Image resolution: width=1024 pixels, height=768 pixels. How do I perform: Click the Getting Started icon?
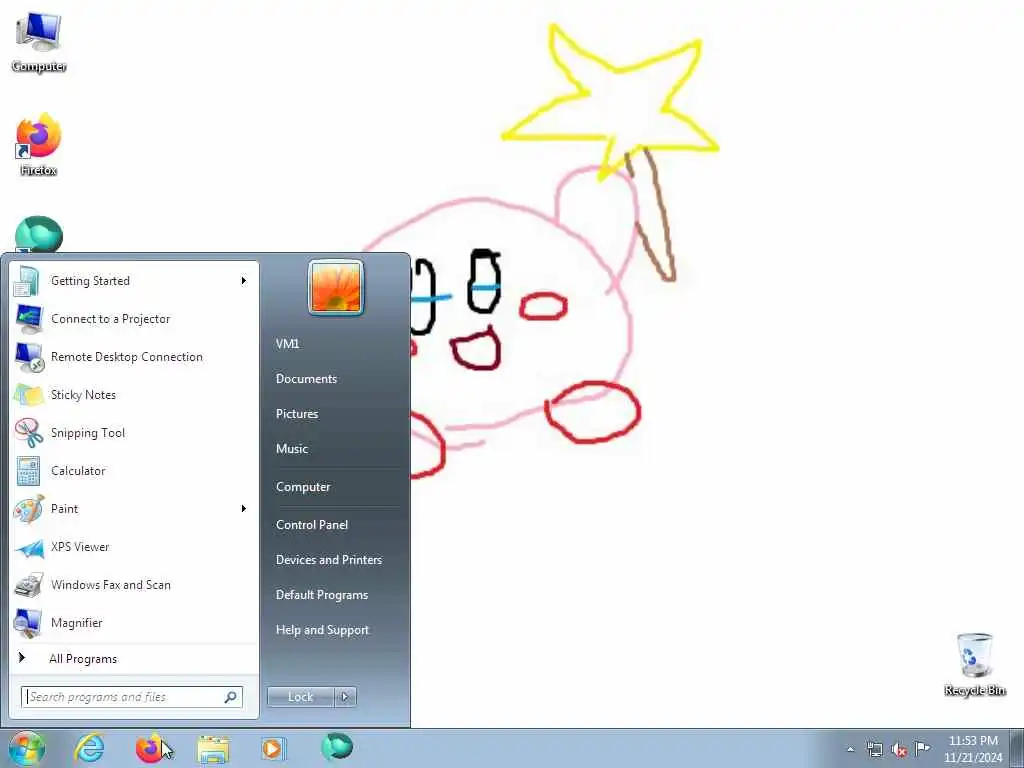(28, 281)
